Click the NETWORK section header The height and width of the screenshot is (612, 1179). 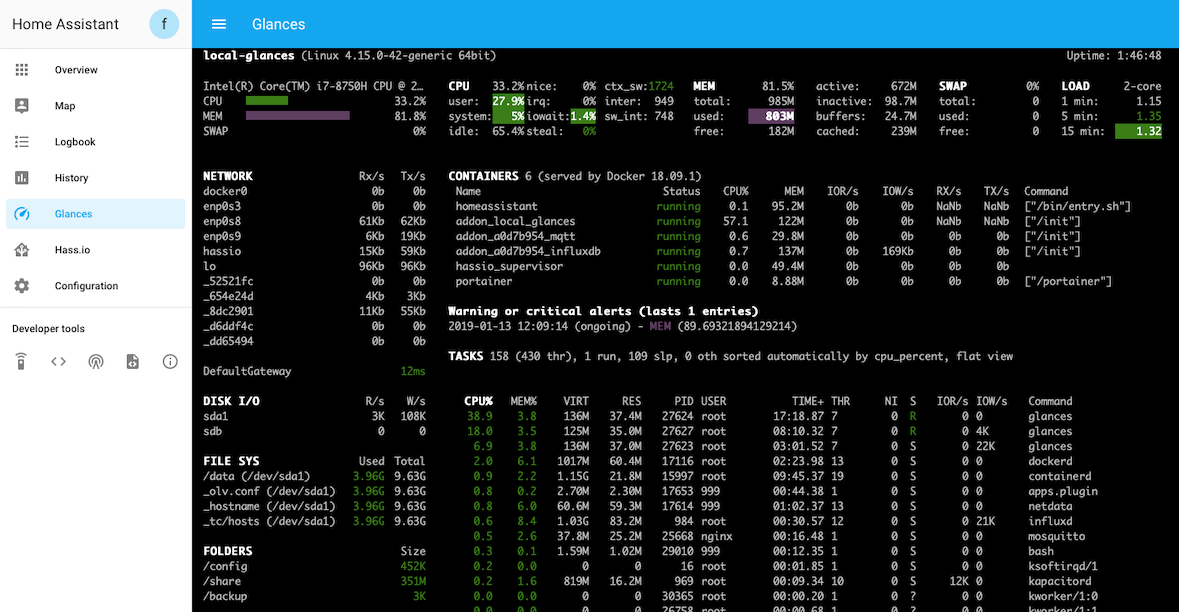(228, 176)
